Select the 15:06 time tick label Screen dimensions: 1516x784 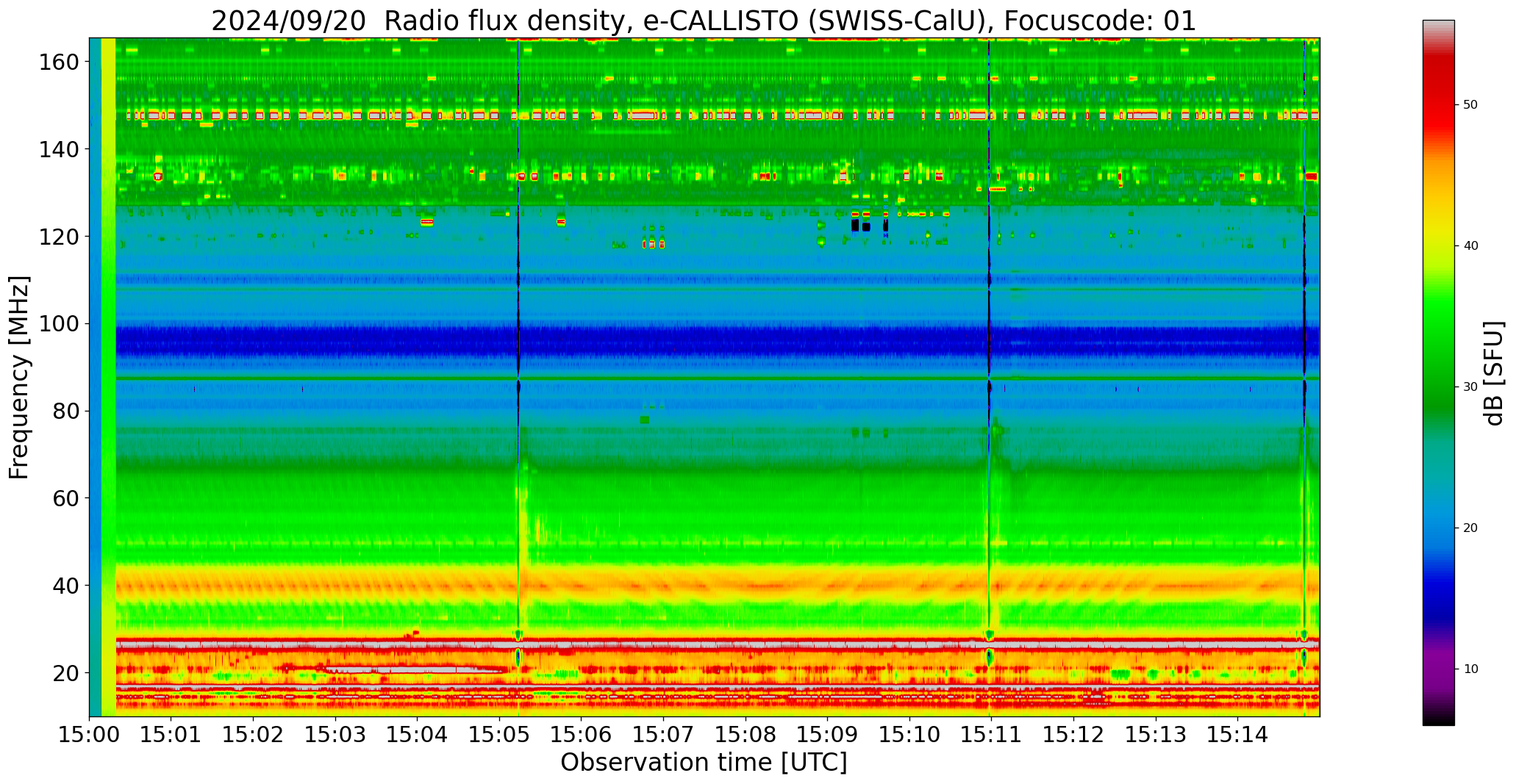582,735
